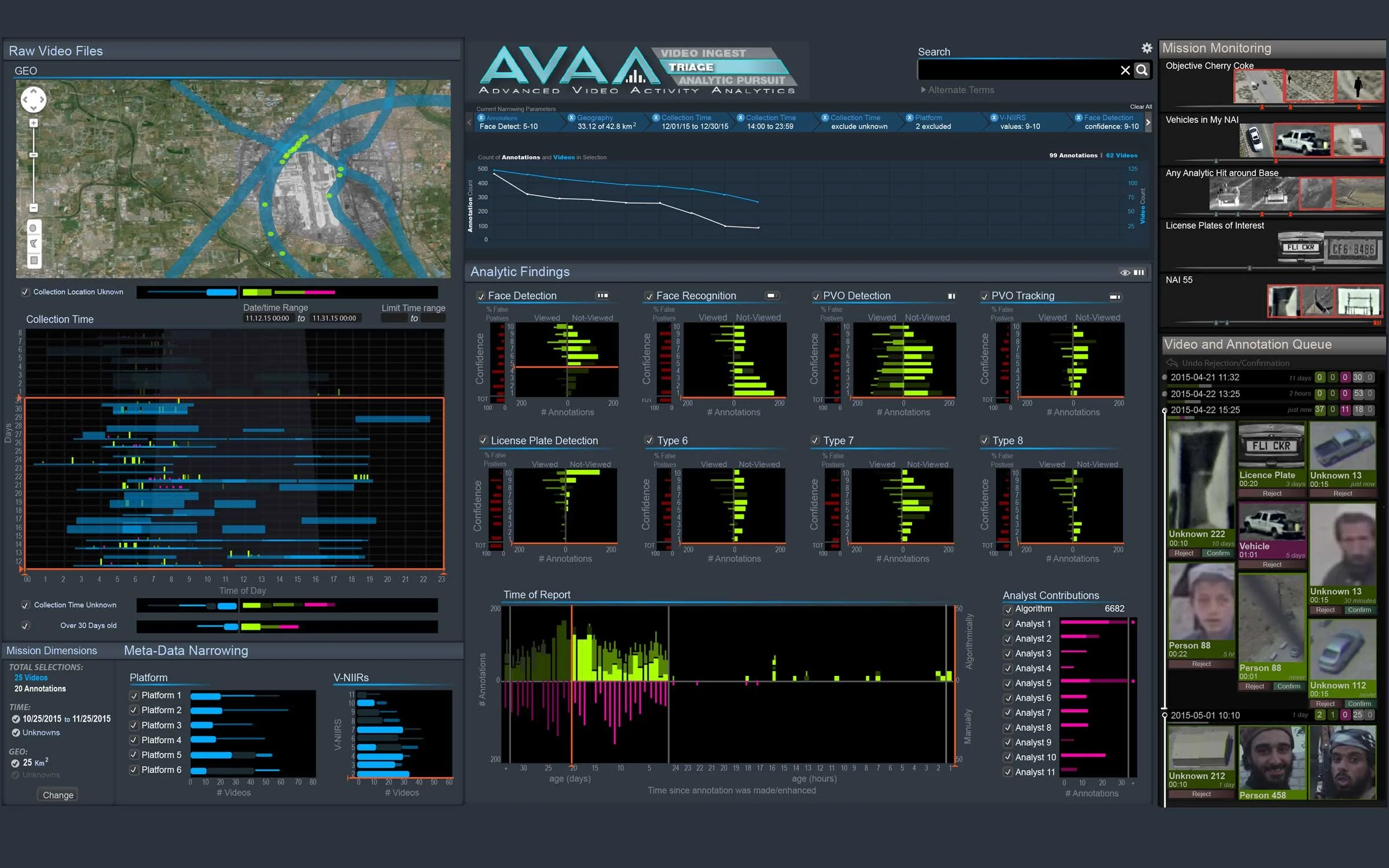Open the Objective Cherry Coke mission
This screenshot has width=1389, height=868.
(x=1209, y=66)
